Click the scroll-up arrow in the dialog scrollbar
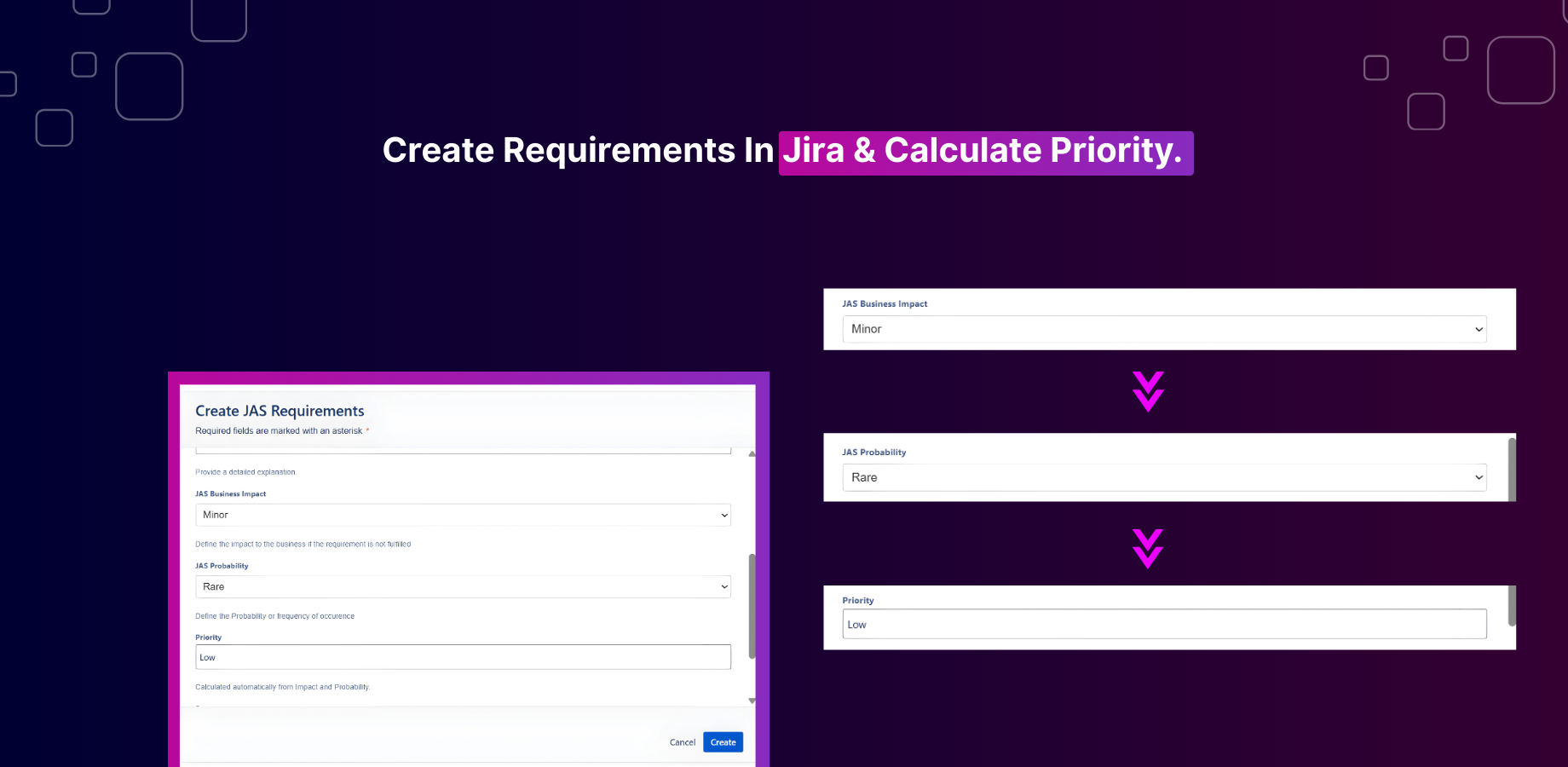1568x767 pixels. 752,453
